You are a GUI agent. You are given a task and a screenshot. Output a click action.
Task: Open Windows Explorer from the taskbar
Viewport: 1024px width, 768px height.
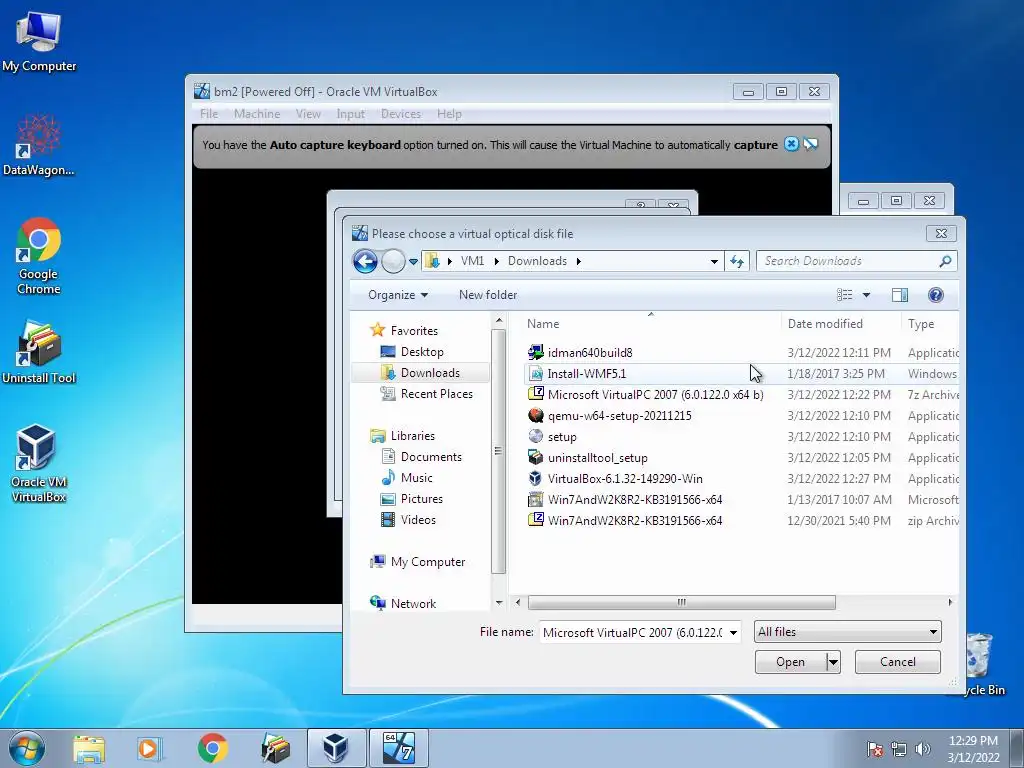[89, 748]
